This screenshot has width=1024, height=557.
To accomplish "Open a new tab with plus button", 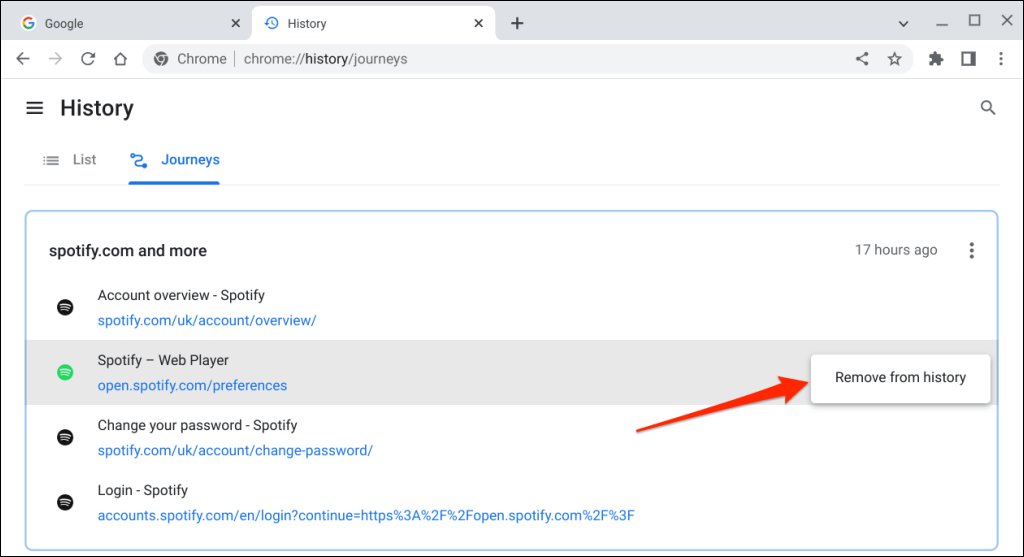I will click(517, 24).
